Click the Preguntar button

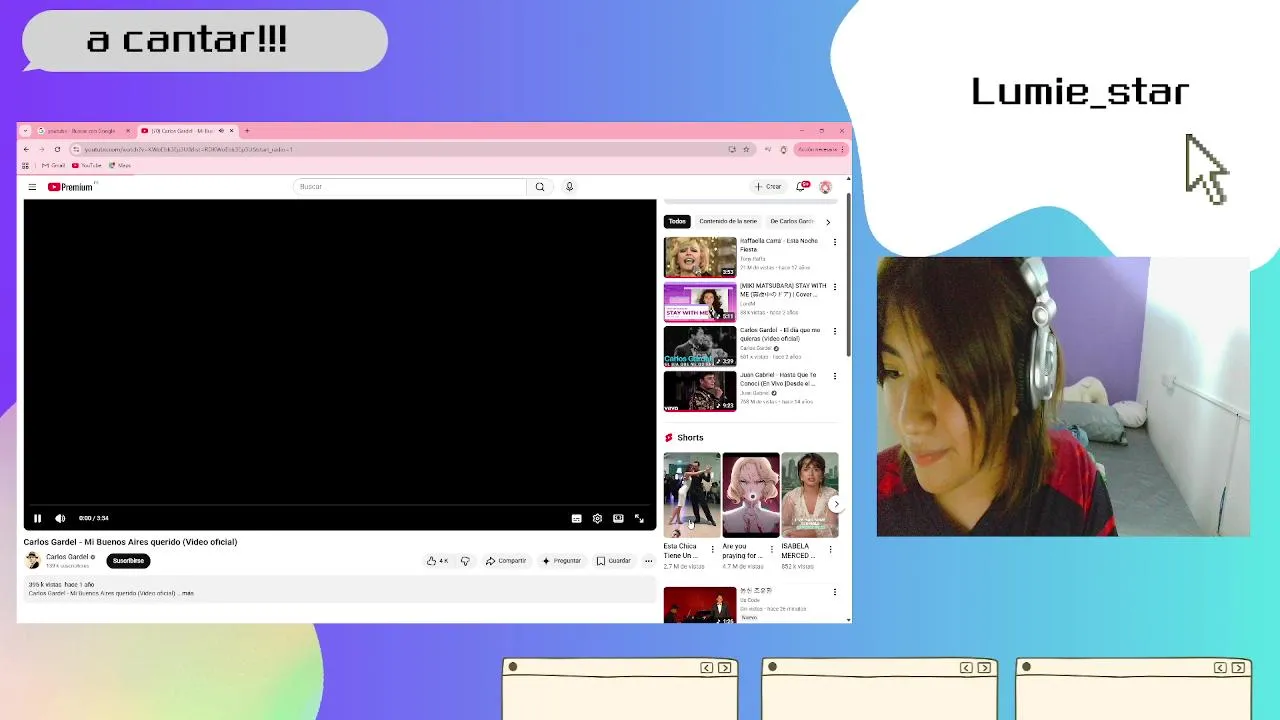pos(561,561)
